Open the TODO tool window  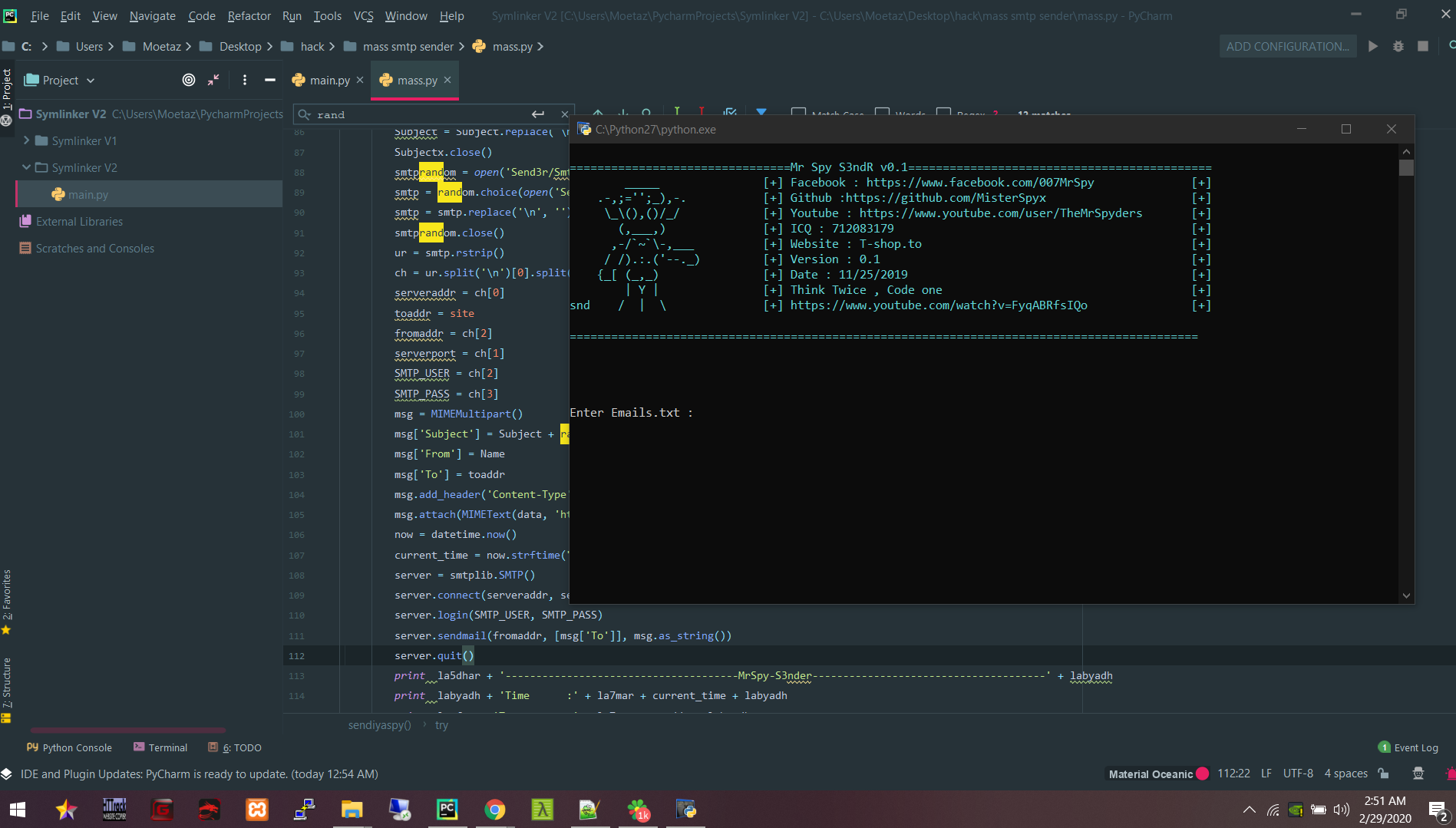point(235,747)
